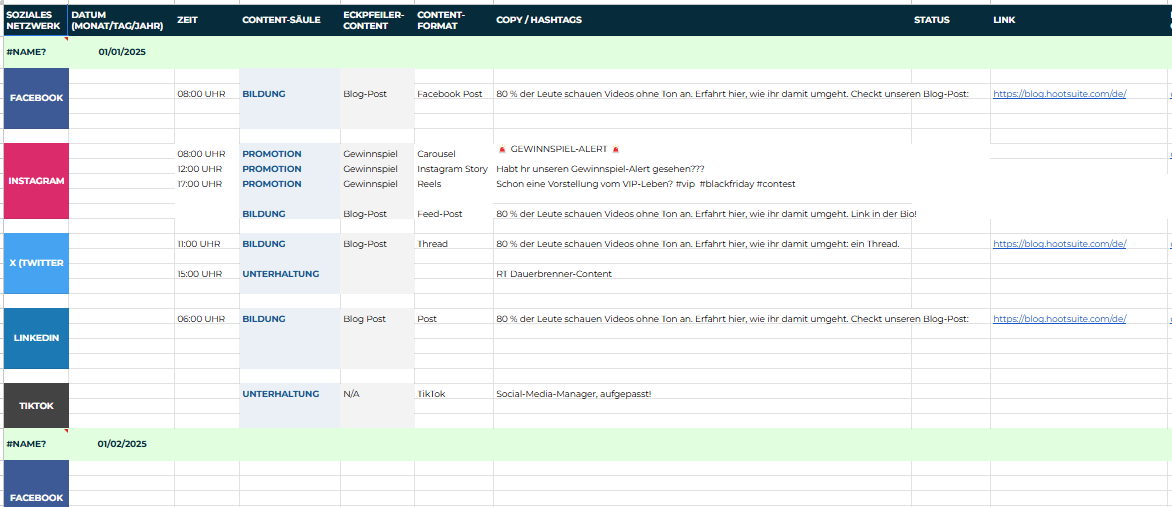1172x507 pixels.
Task: Select the 15:00 UHR time cell
Action: pos(200,274)
